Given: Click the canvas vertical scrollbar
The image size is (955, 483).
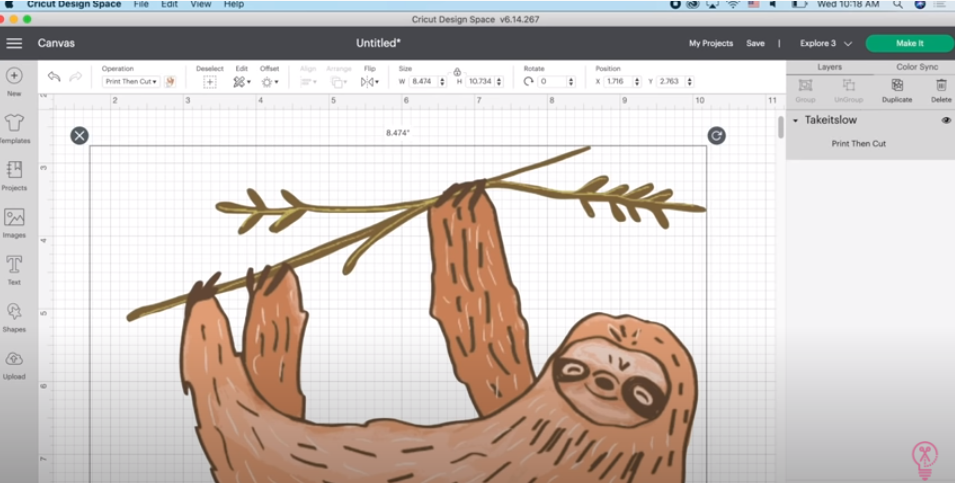Looking at the screenshot, I should pyautogui.click(x=781, y=127).
